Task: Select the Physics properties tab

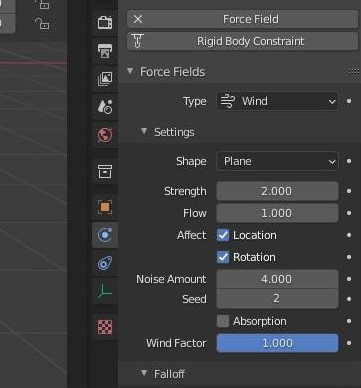Action: coord(105,235)
